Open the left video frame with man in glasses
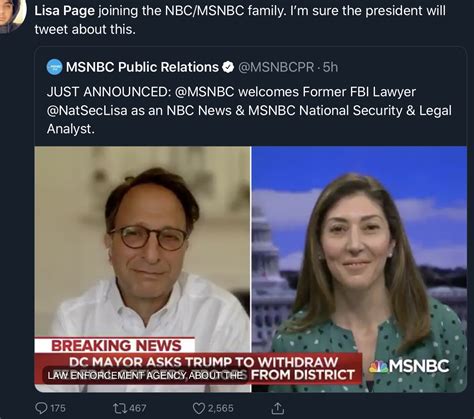Image resolution: width=474 pixels, height=419 pixels. pyautogui.click(x=143, y=269)
